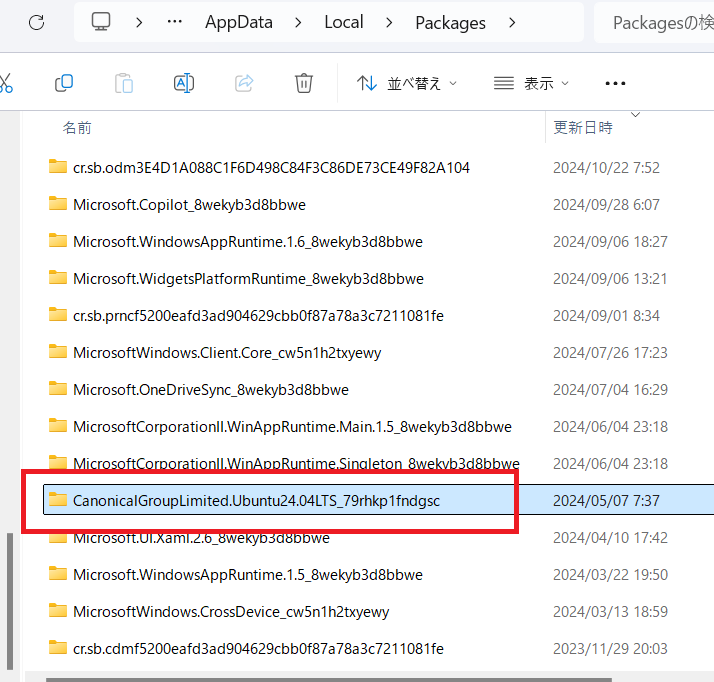
Task: Open the 表示 view dropdown
Action: tap(531, 83)
